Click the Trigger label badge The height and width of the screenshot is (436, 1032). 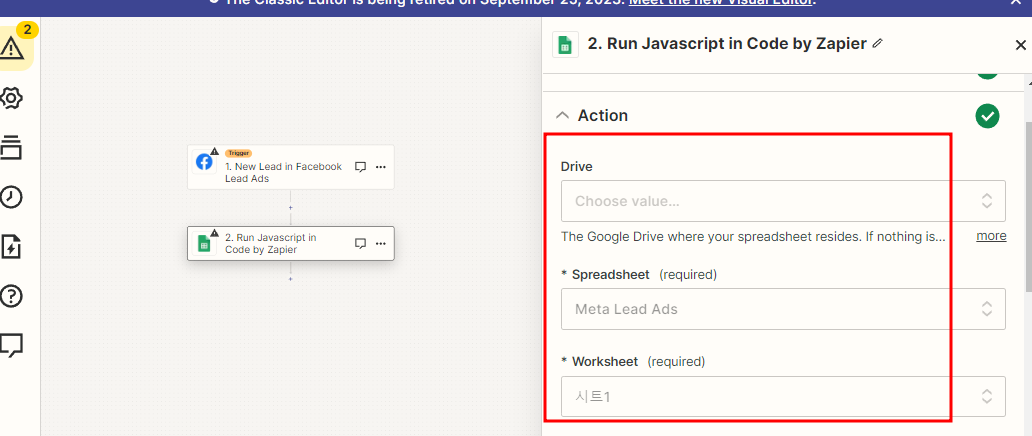(x=238, y=153)
